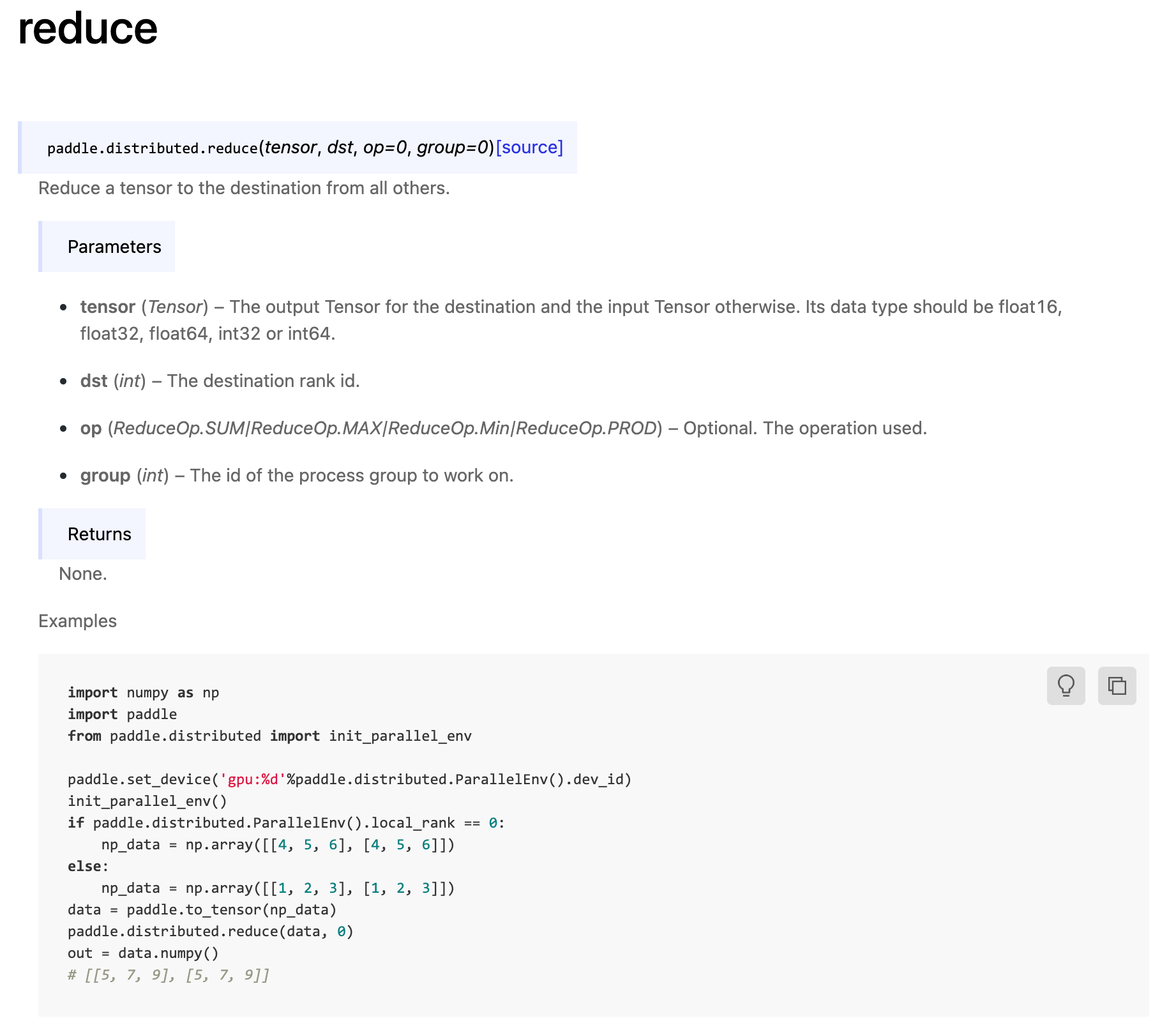Click the 'else:' keyword in the code

[x=88, y=867]
